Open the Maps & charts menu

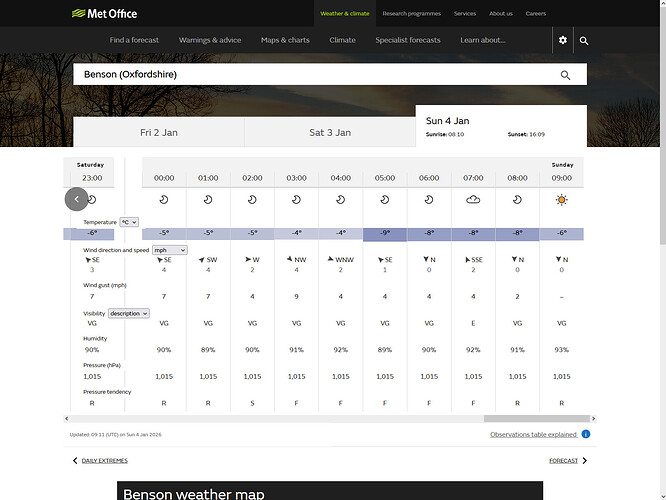point(285,40)
